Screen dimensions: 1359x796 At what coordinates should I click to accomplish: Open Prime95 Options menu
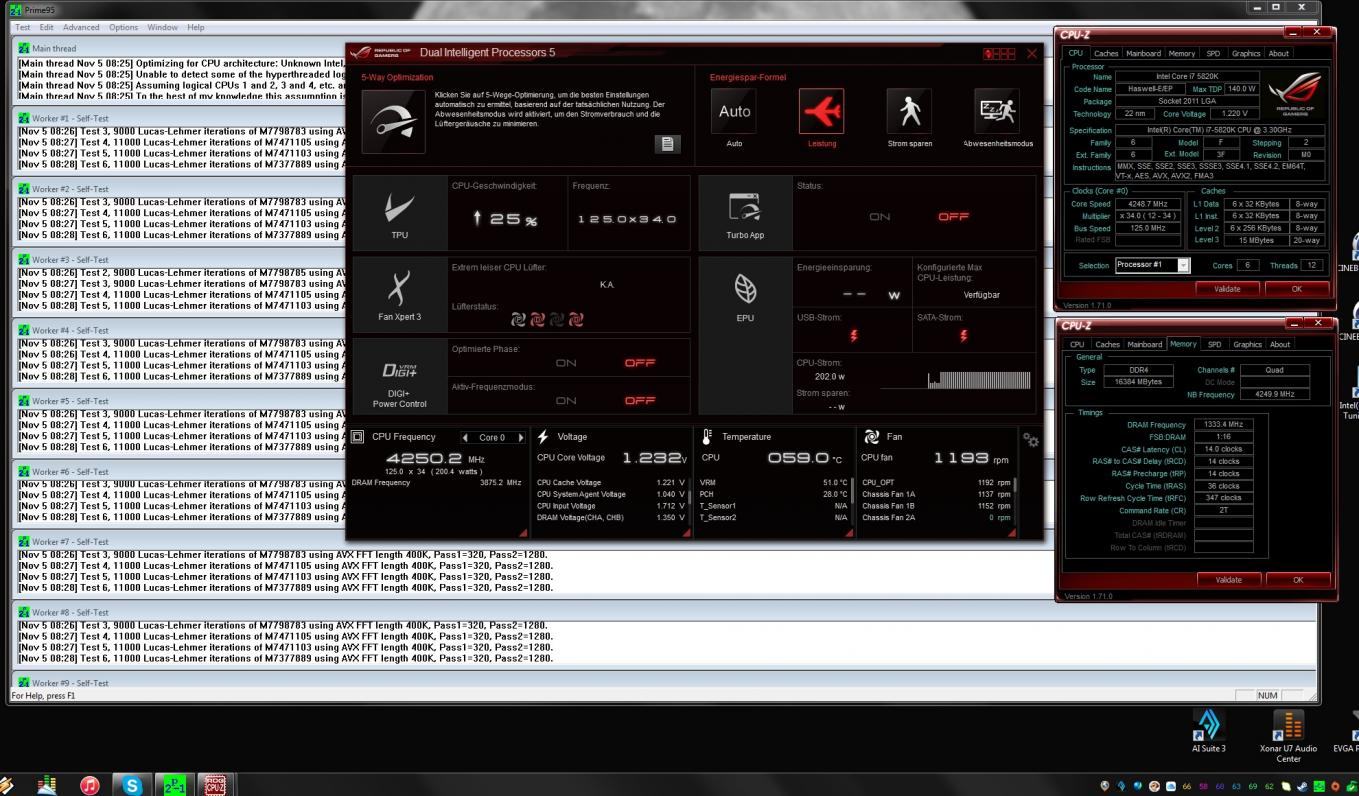123,27
